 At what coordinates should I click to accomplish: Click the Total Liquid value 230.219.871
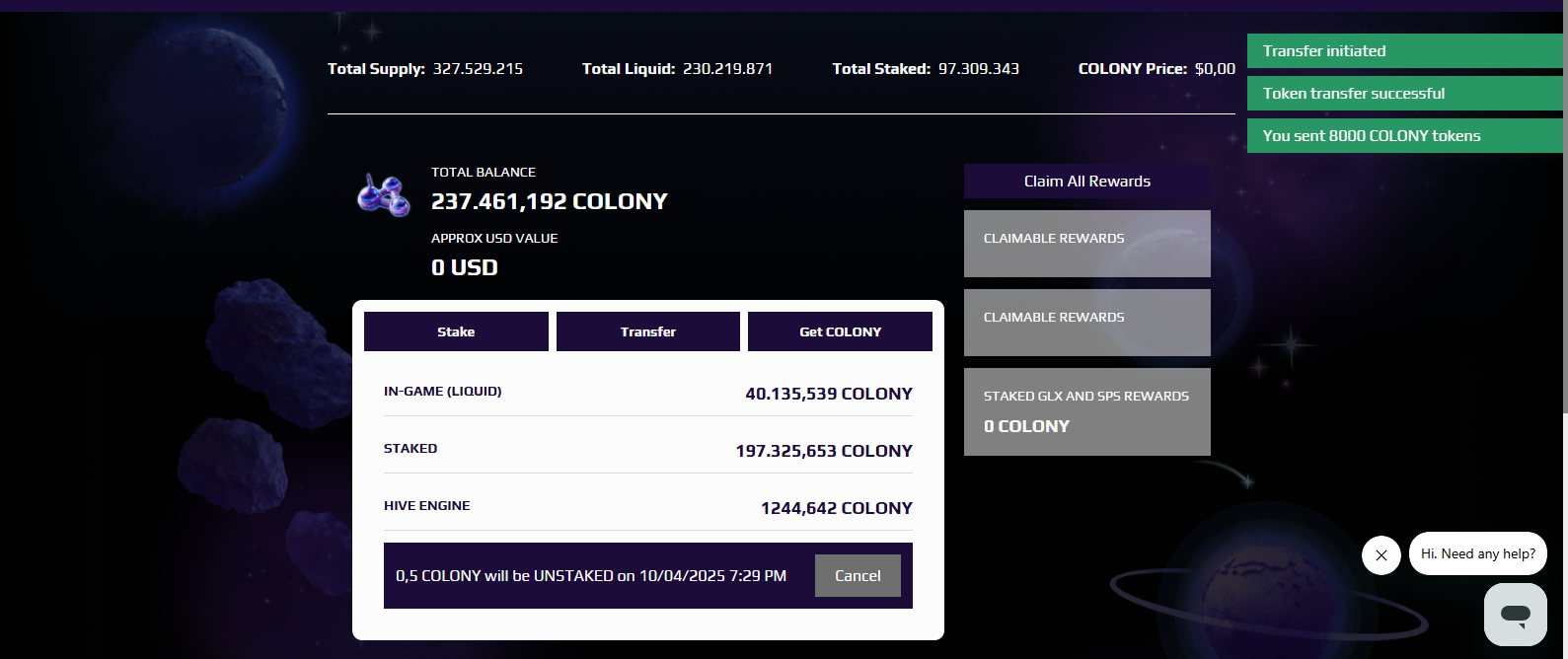[728, 69]
